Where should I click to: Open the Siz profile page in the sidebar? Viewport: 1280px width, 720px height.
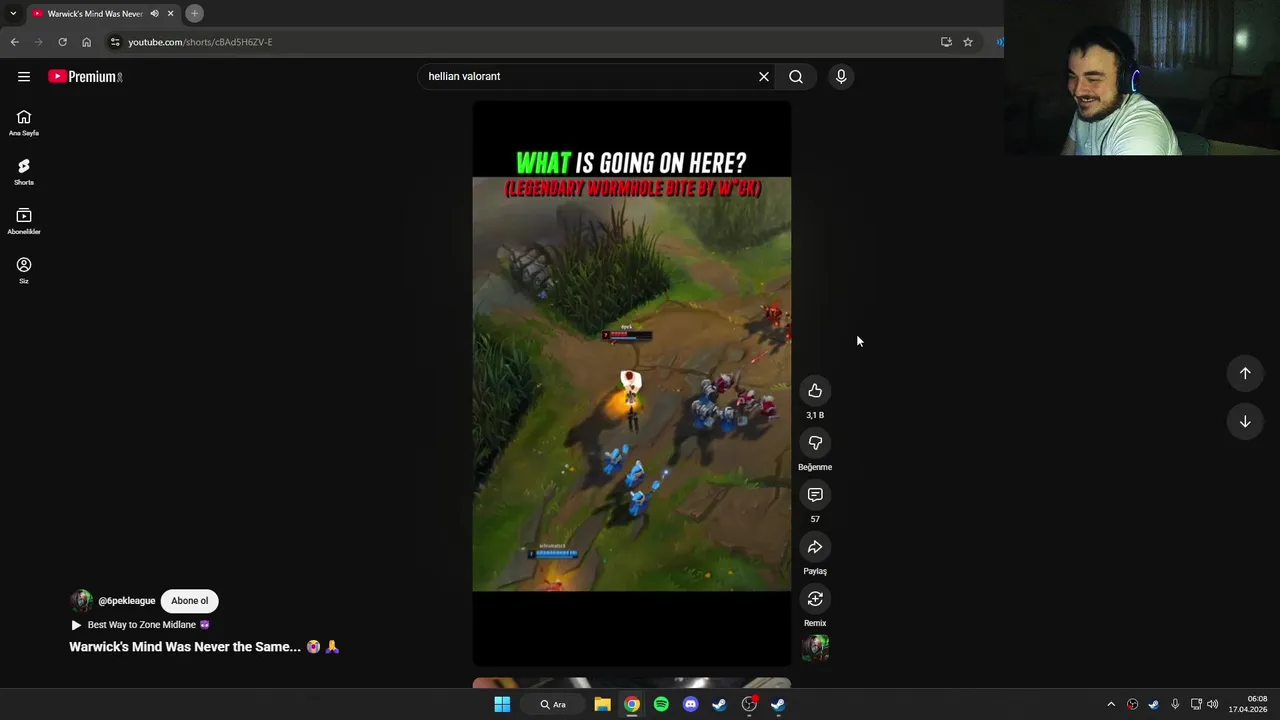pyautogui.click(x=24, y=270)
